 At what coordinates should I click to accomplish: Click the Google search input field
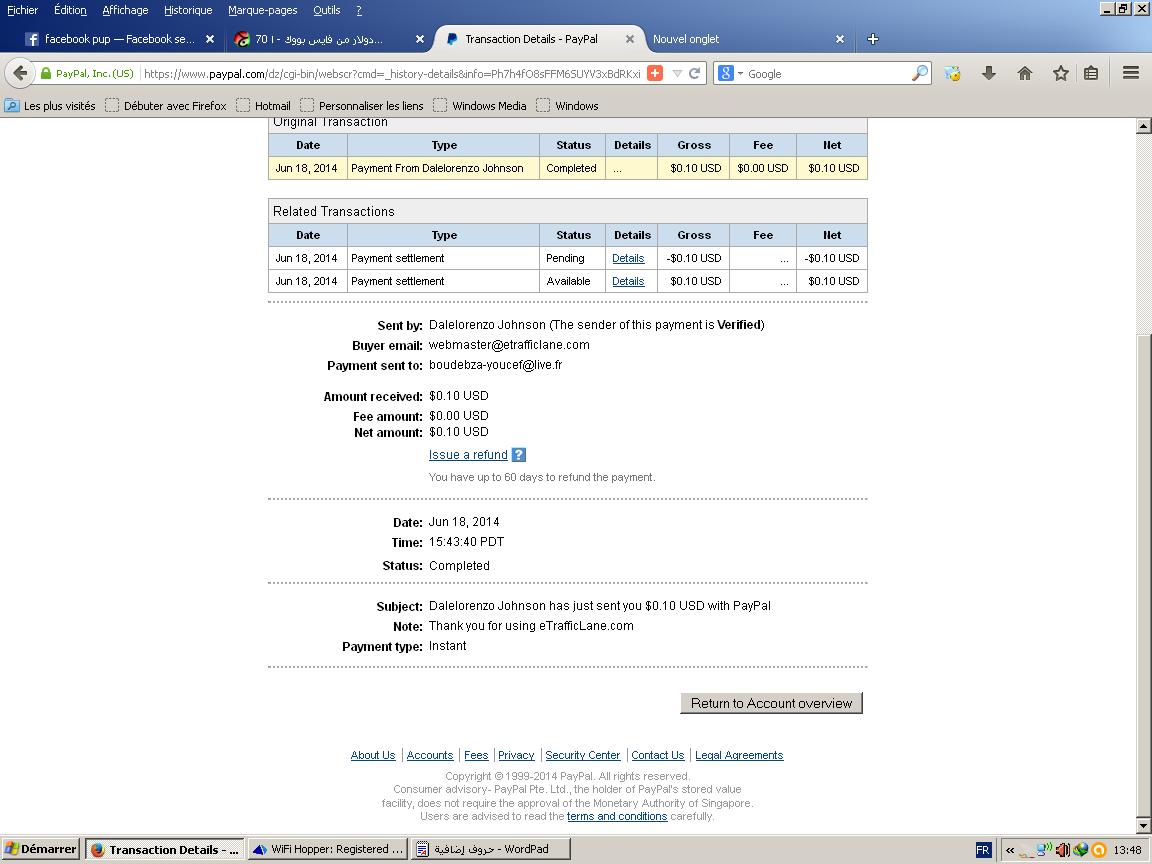click(827, 73)
